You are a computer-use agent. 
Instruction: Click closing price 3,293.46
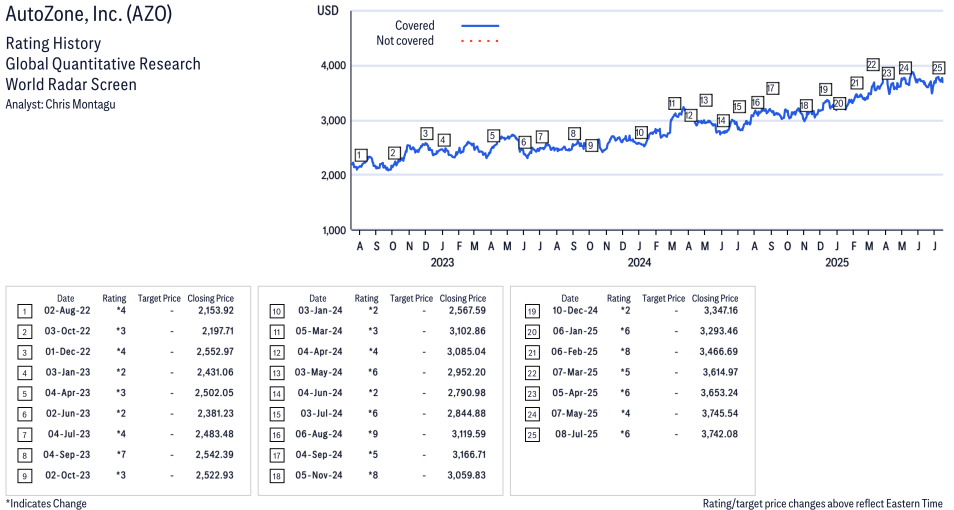pyautogui.click(x=719, y=331)
